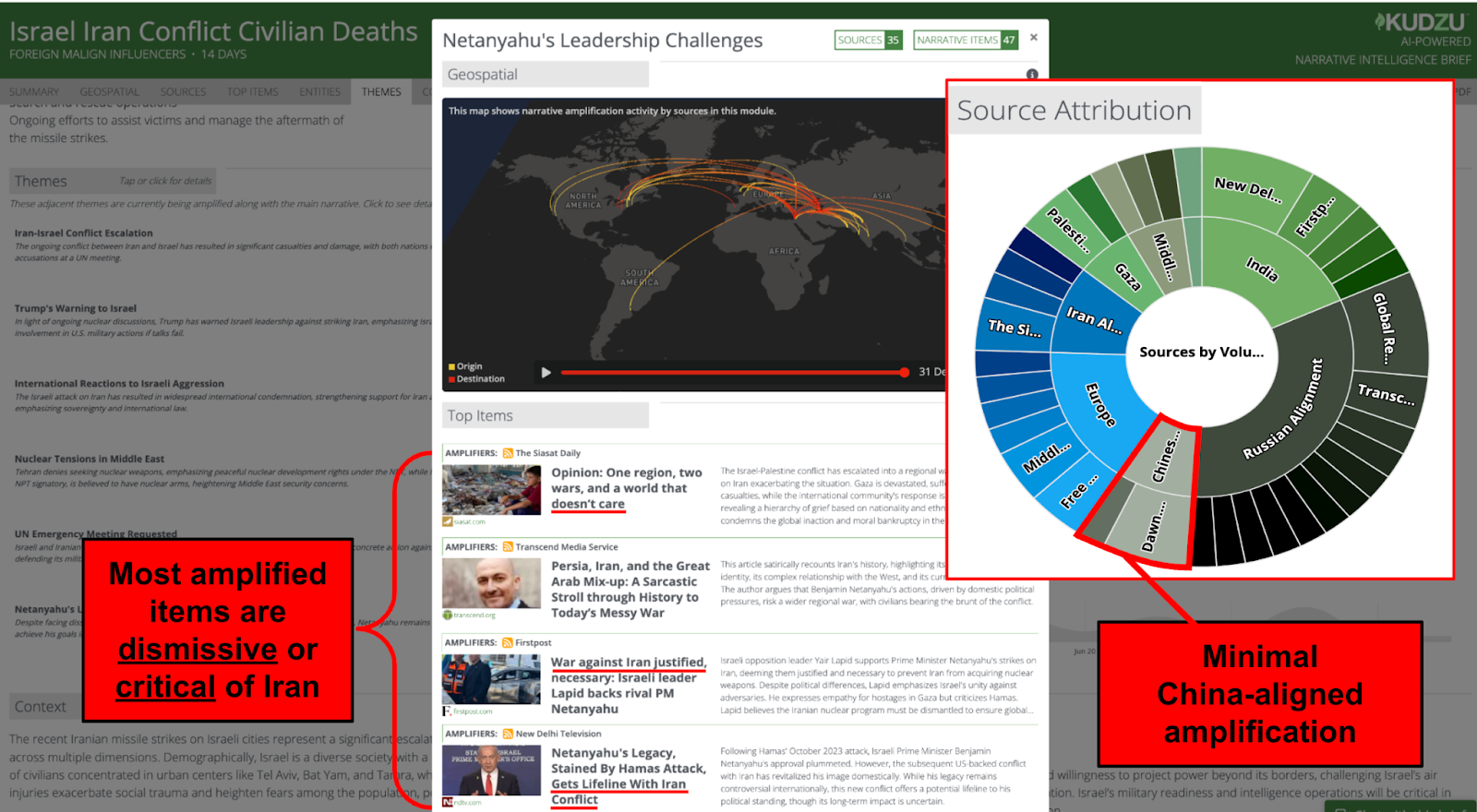This screenshot has width=1477, height=812.
Task: Click the Source Attribution panel title
Action: point(1075,111)
